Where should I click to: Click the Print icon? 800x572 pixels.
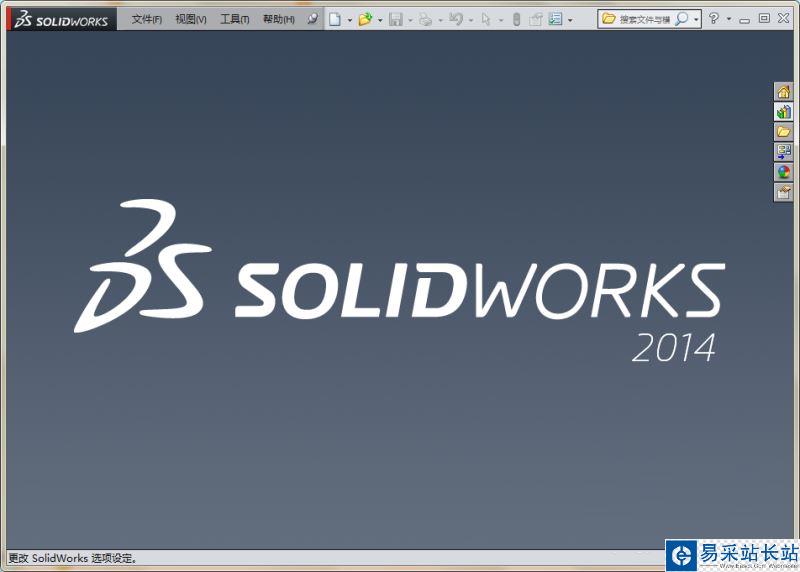(425, 19)
